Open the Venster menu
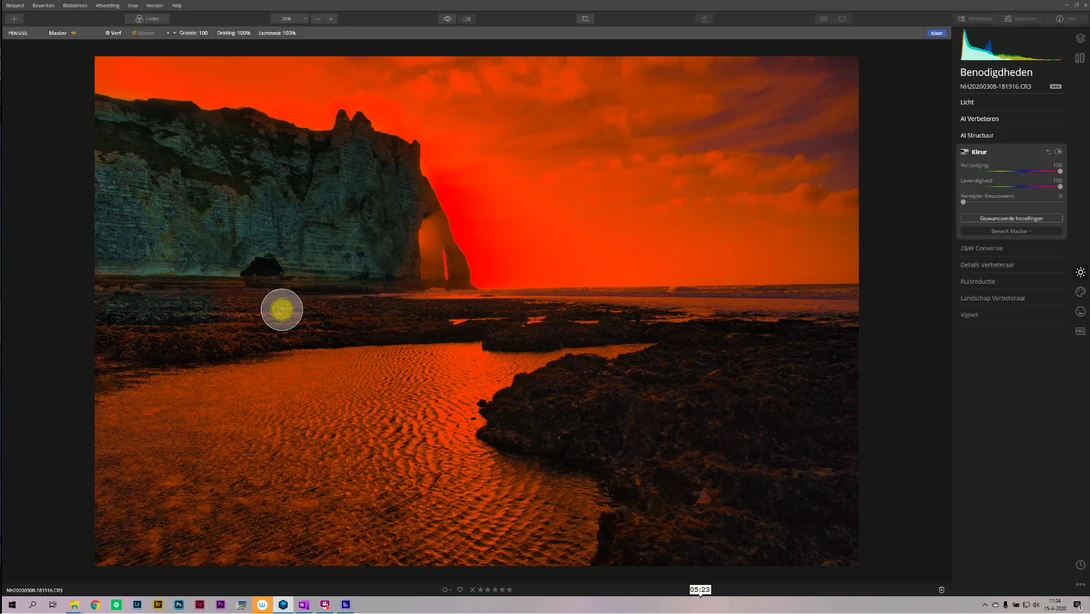 point(154,6)
